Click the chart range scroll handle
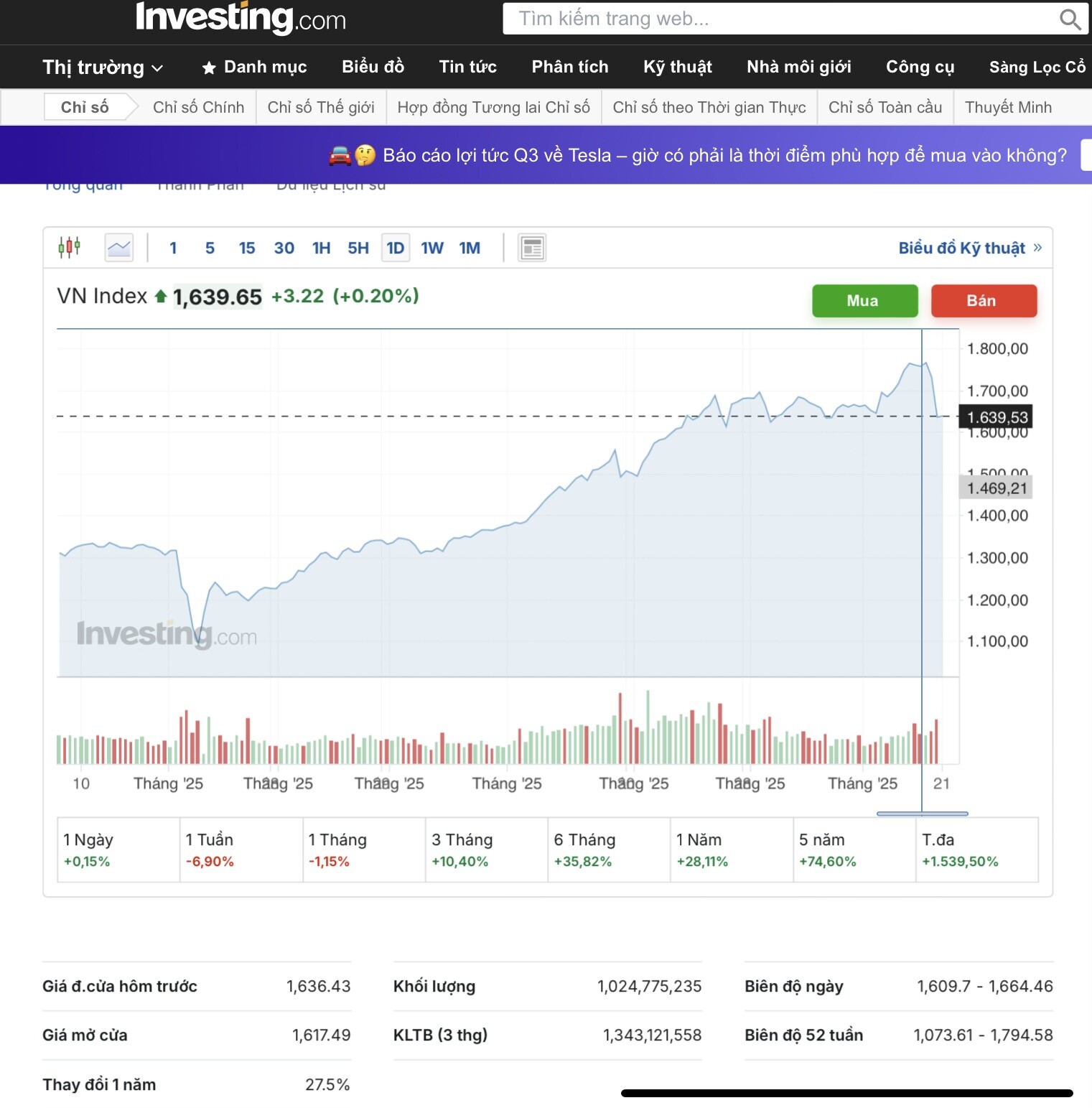The height and width of the screenshot is (1108, 1092). click(923, 814)
